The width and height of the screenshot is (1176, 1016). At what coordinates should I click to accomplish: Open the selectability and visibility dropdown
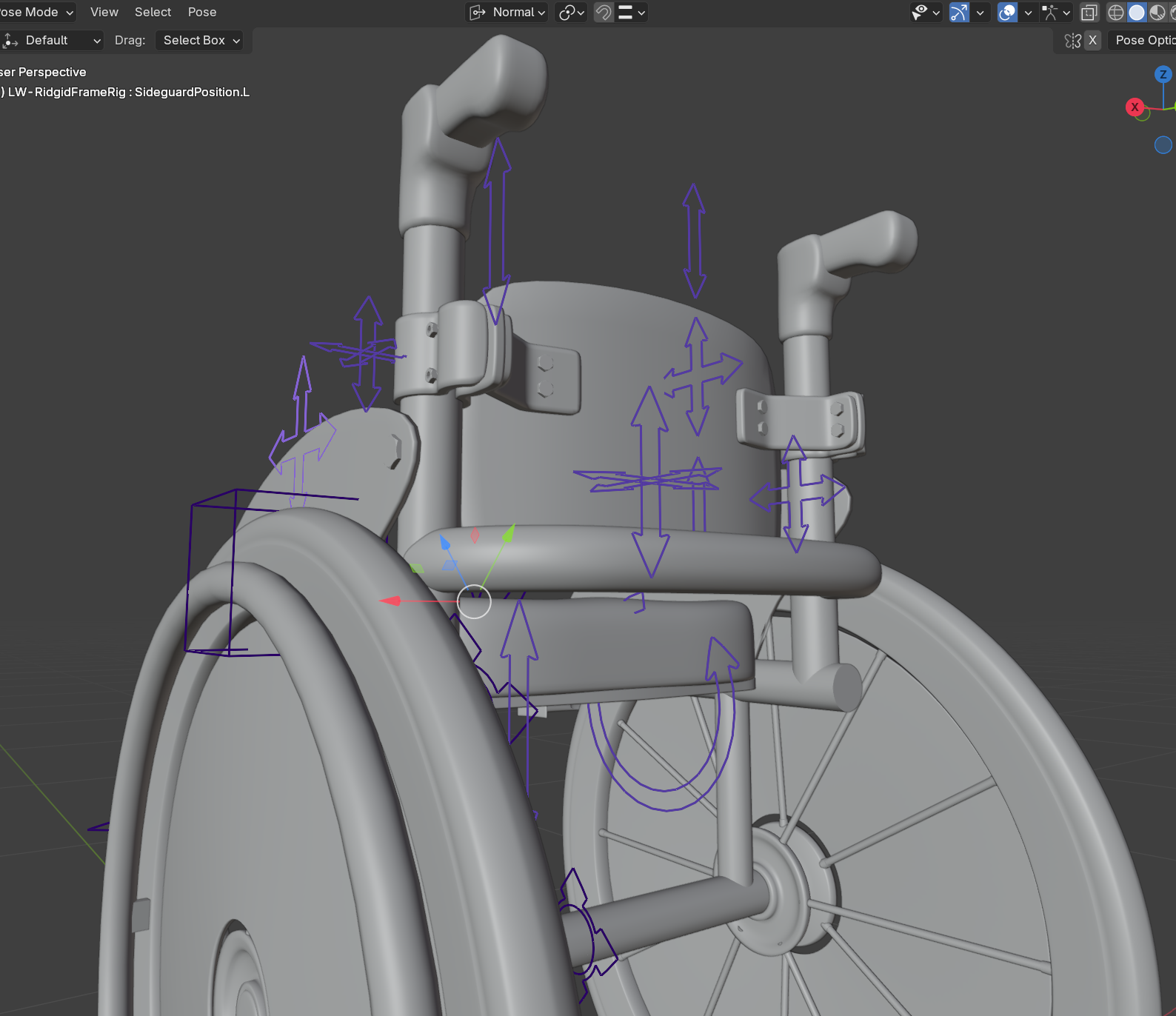click(926, 12)
